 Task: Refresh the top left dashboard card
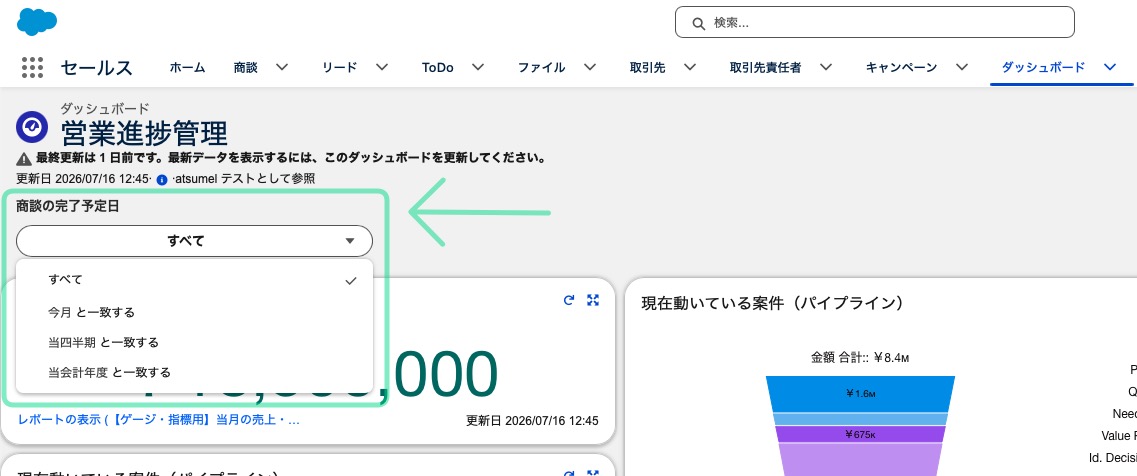pos(568,300)
